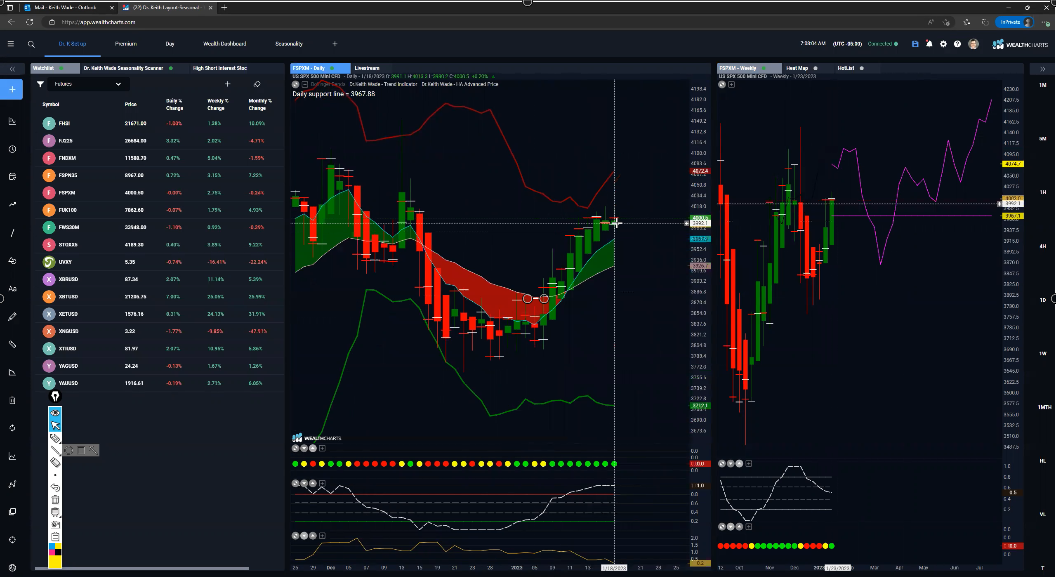
Task: Sort by Daily % Change column header
Action: 174,104
